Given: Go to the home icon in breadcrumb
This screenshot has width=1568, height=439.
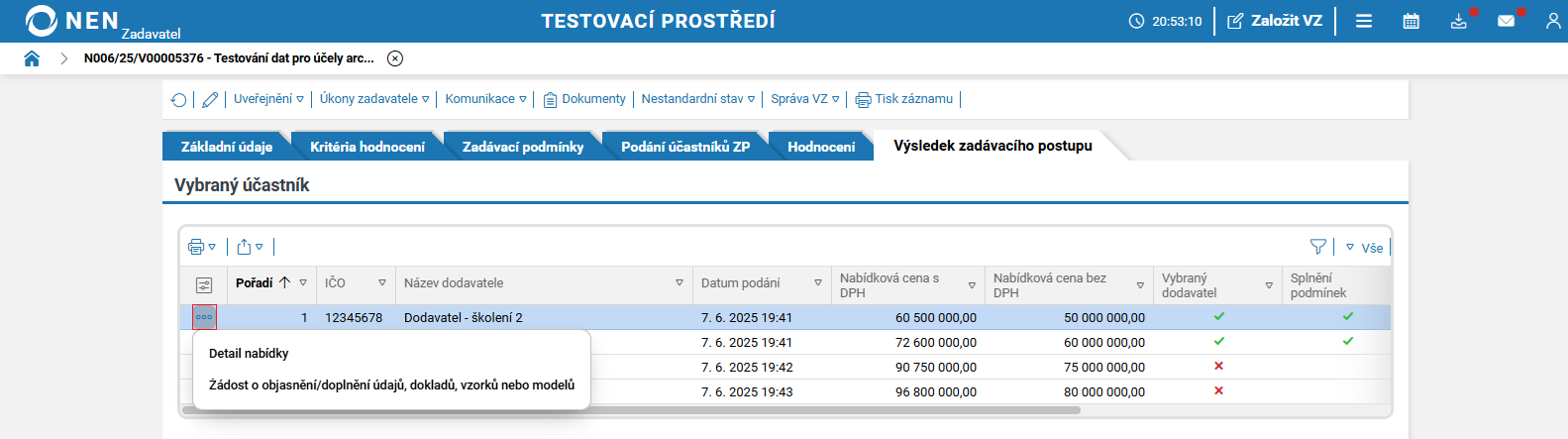Looking at the screenshot, I should tap(32, 58).
